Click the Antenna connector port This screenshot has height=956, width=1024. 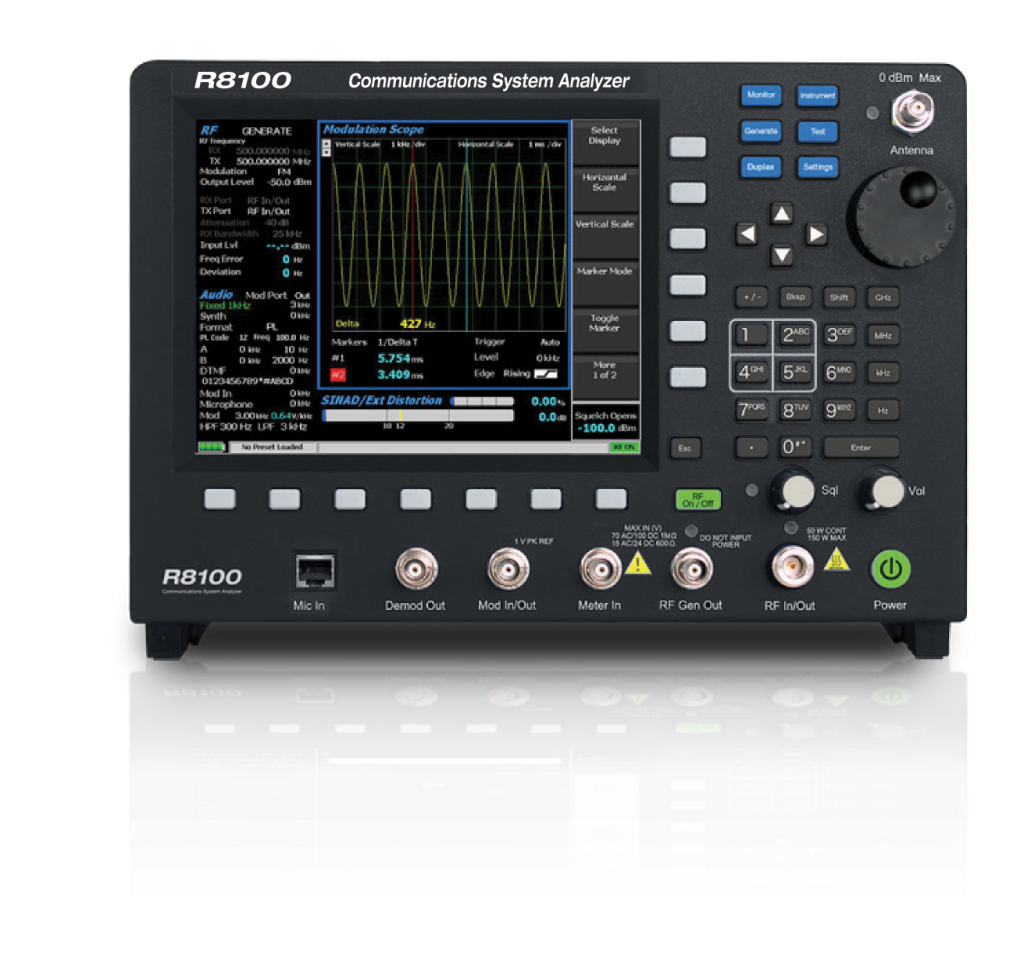[x=913, y=111]
